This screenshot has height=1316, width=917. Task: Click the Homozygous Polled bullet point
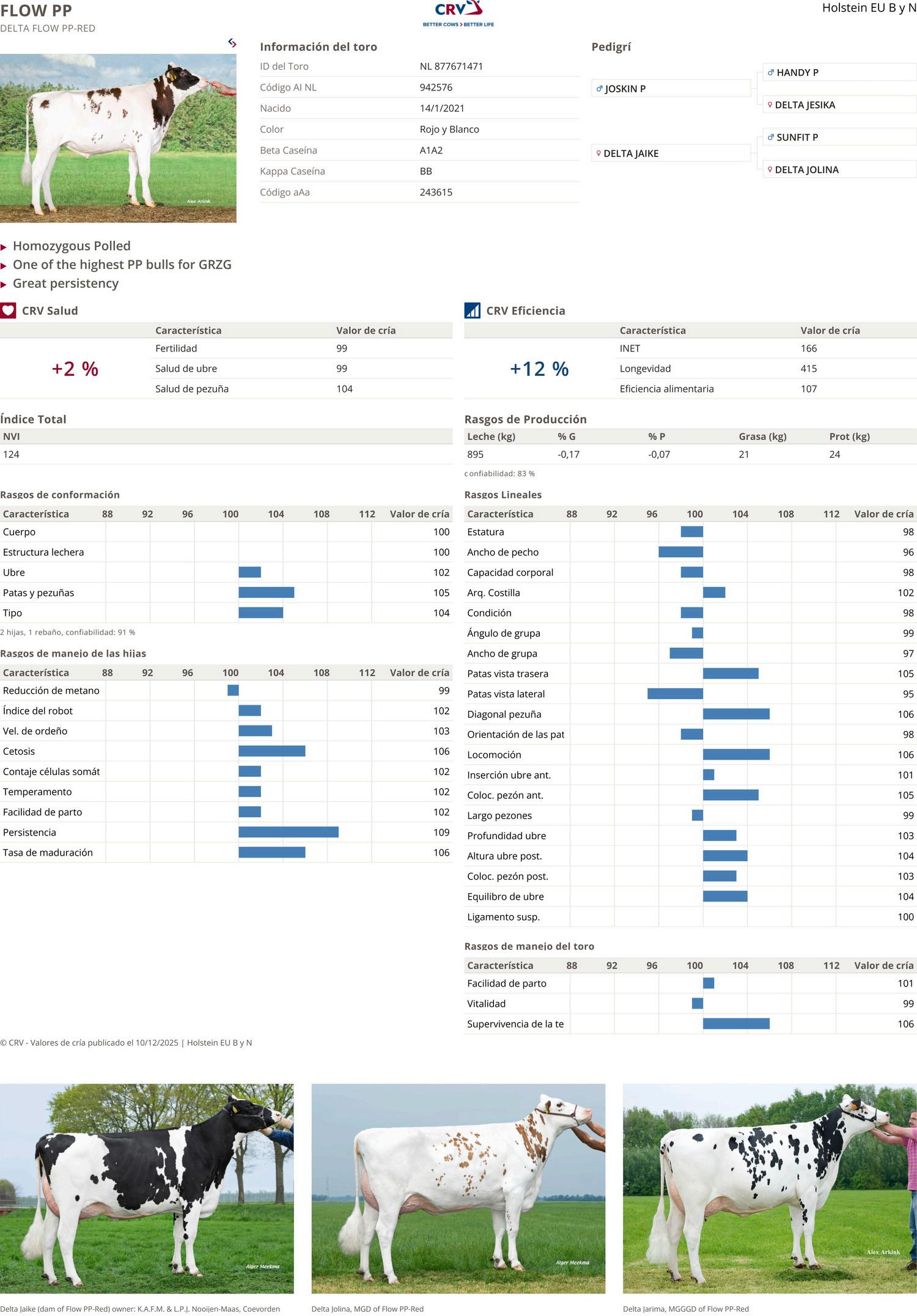72,246
